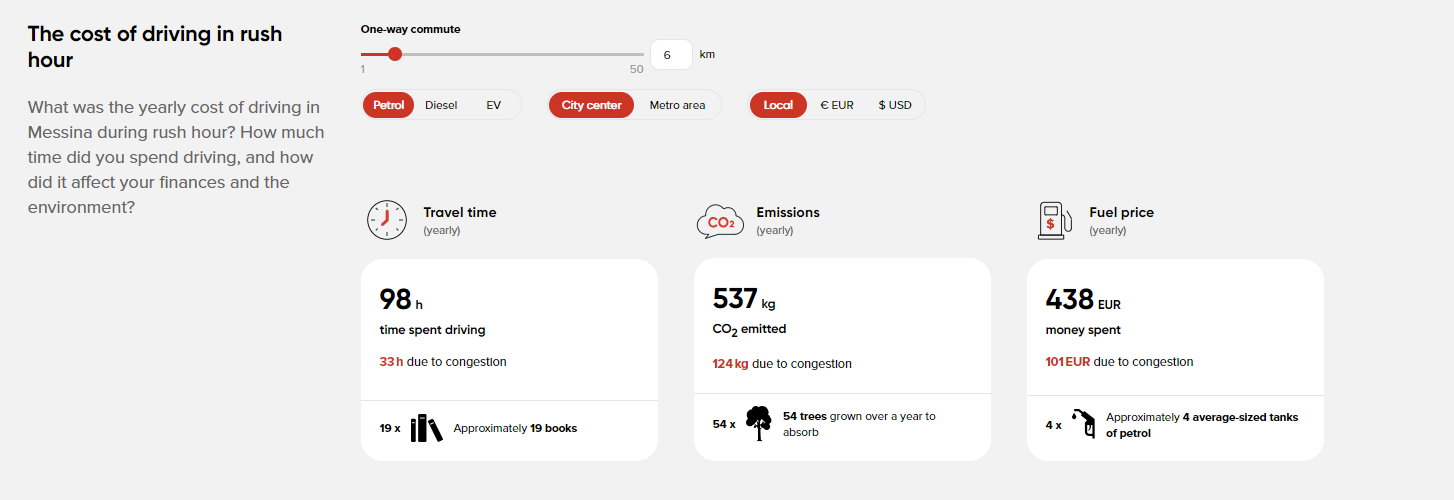Screen dimensions: 1454x500
Task: Select Local currency option
Action: click(778, 105)
